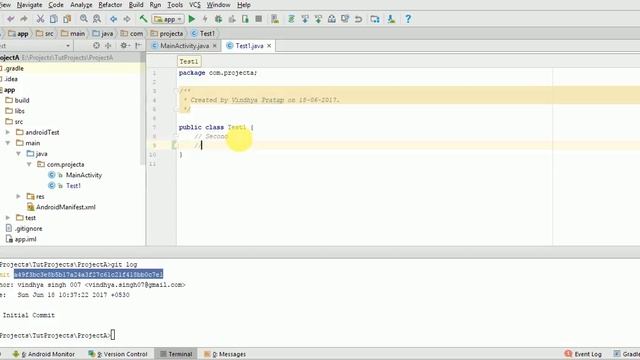Screen dimensions: 640x360
Task: Click the Find magnifier icon
Action: point(84,19)
